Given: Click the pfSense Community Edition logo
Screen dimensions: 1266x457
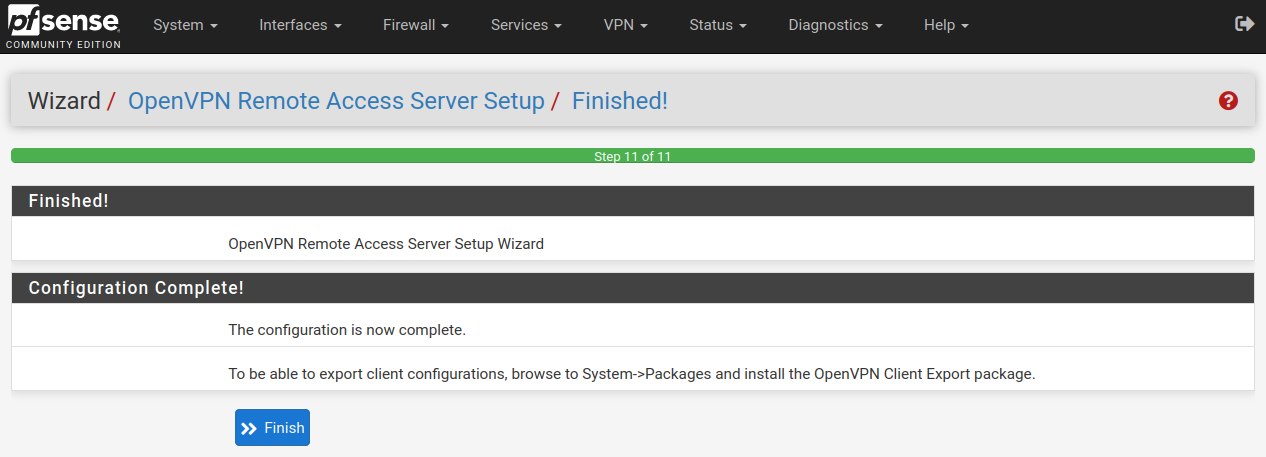Looking at the screenshot, I should pyautogui.click(x=62, y=26).
